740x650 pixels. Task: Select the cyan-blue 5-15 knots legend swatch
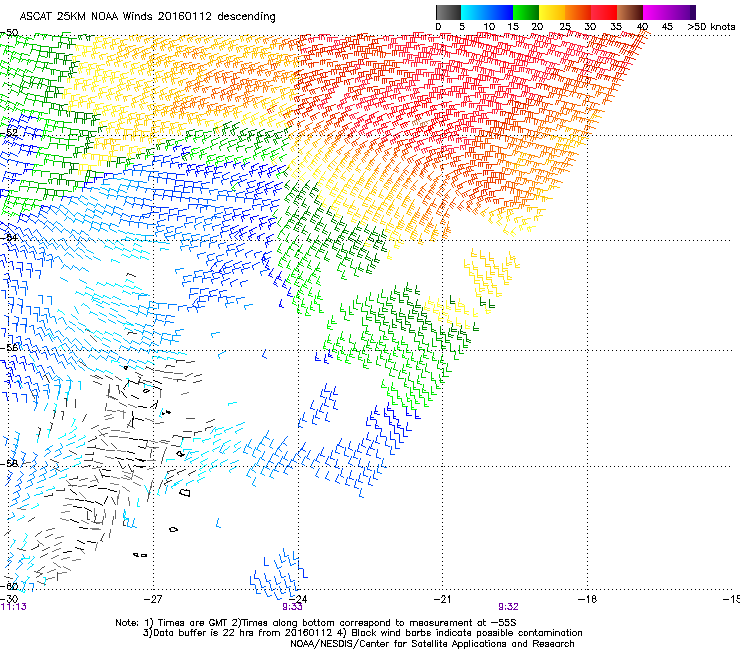coord(487,12)
